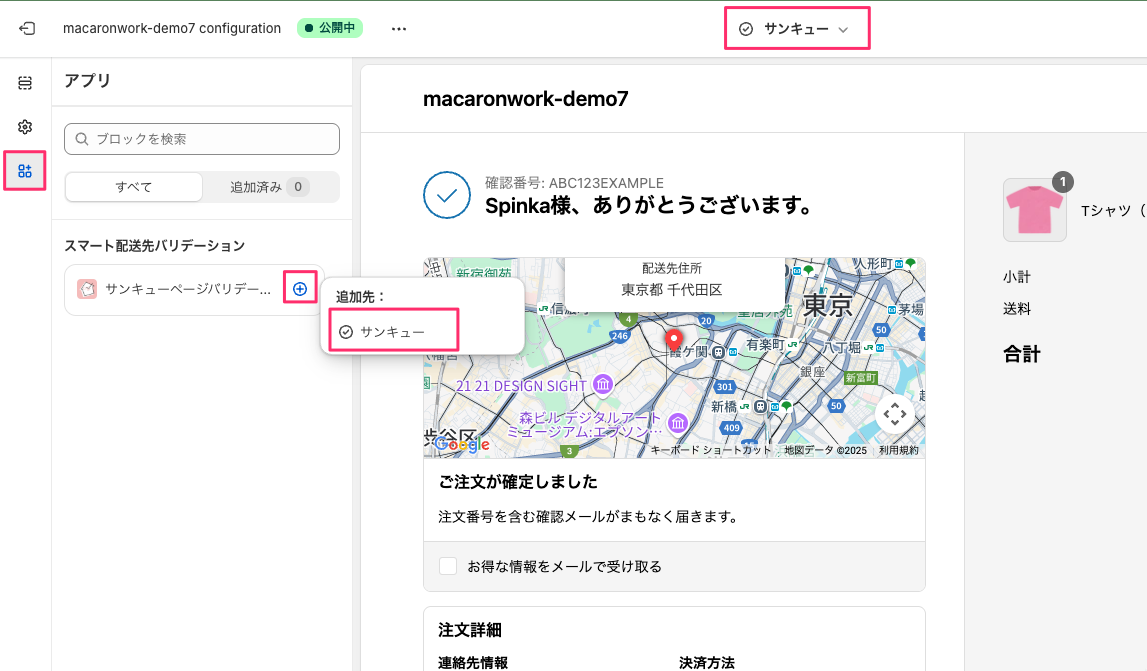Click the red map location pin
Image resolution: width=1147 pixels, height=671 pixels.
(x=674, y=340)
